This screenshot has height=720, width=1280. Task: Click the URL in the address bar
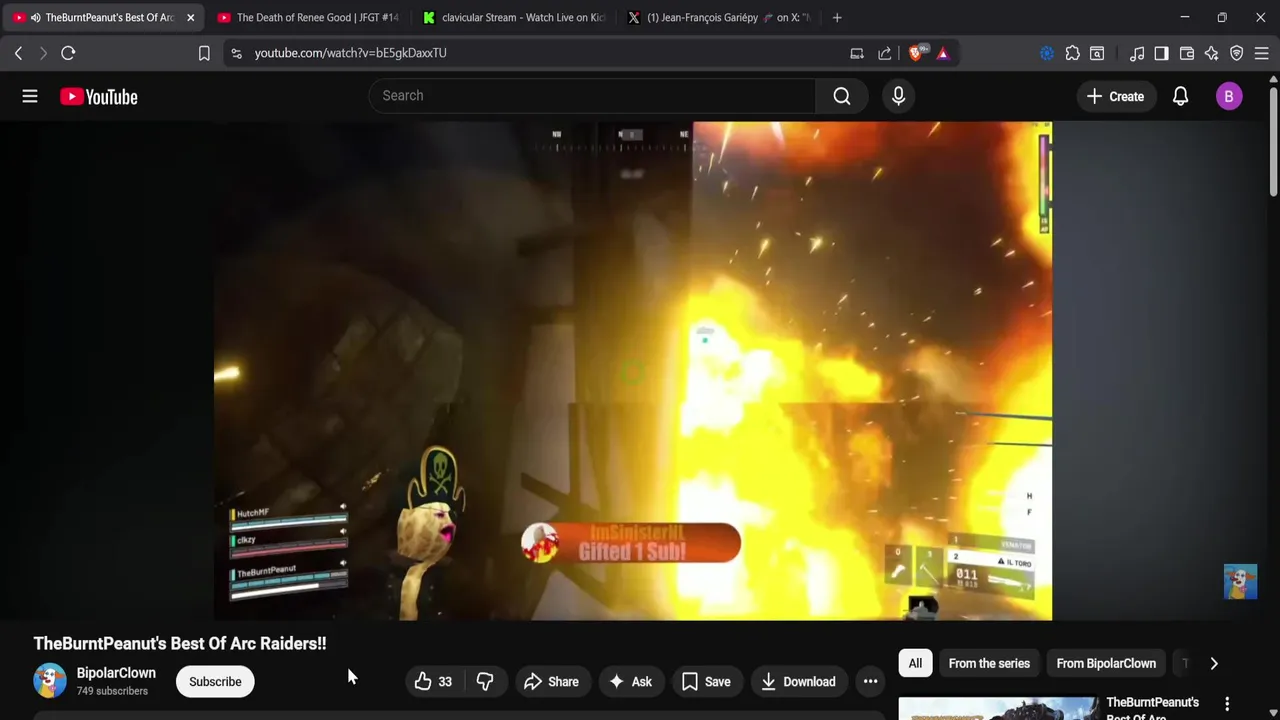[x=350, y=53]
